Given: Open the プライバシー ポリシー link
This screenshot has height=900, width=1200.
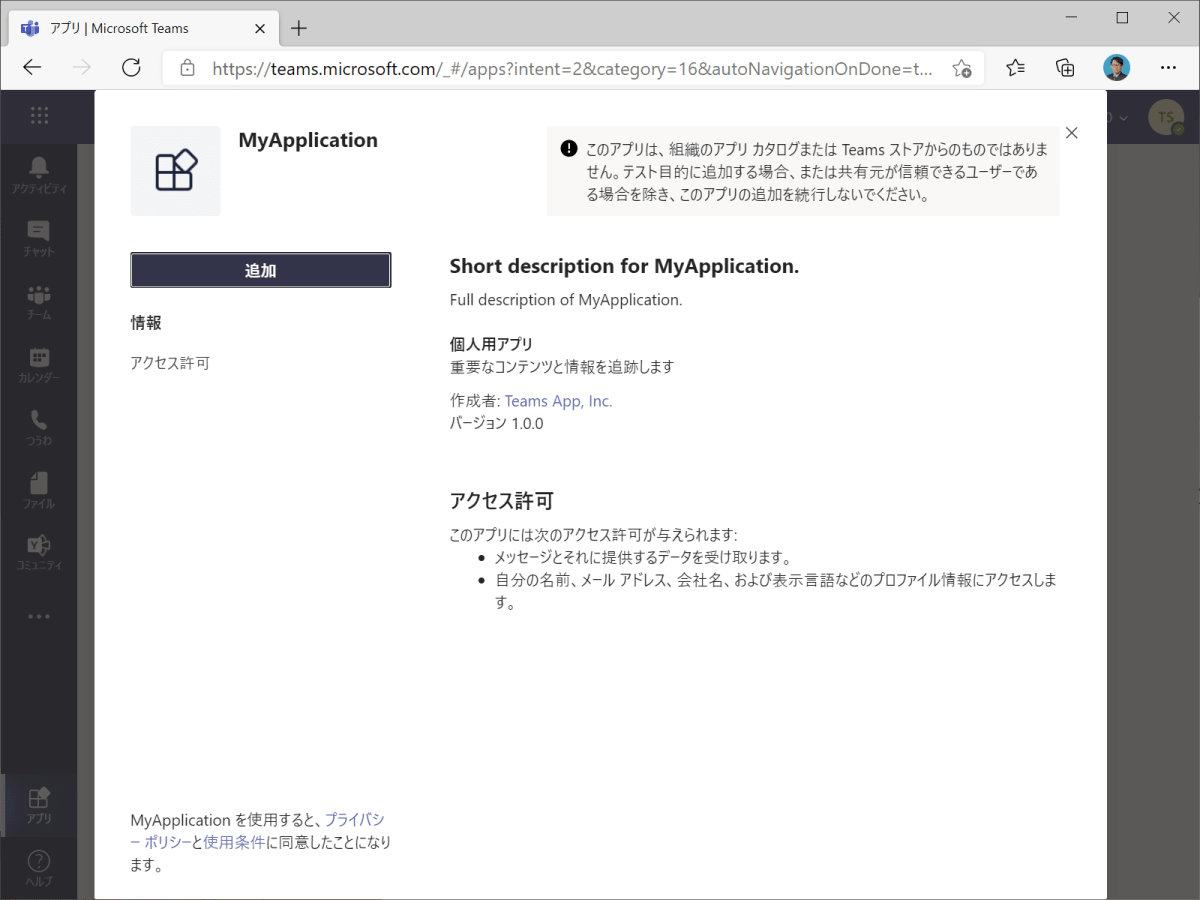Looking at the screenshot, I should click(x=257, y=831).
